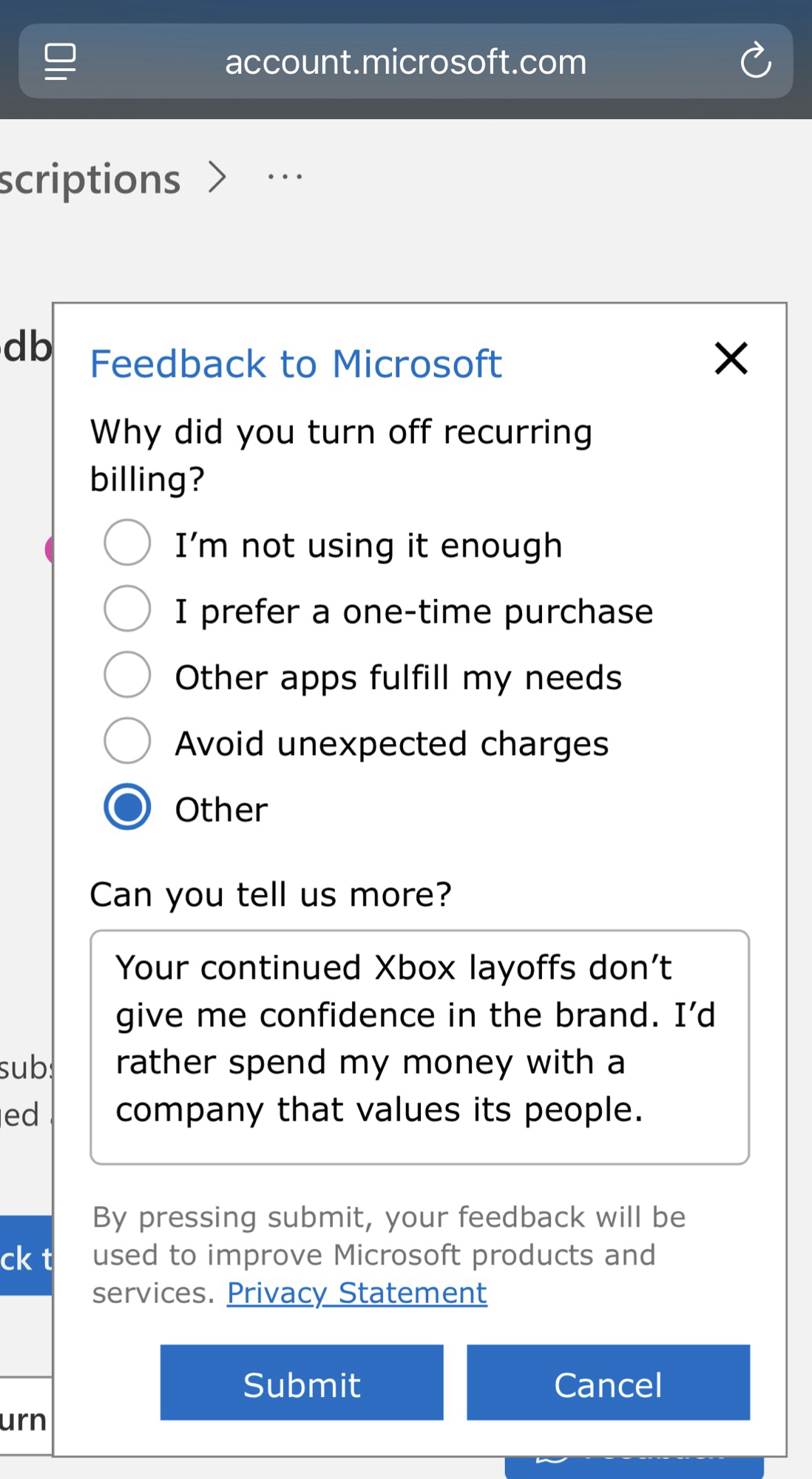Click the breadcrumb chevron arrow

217,177
